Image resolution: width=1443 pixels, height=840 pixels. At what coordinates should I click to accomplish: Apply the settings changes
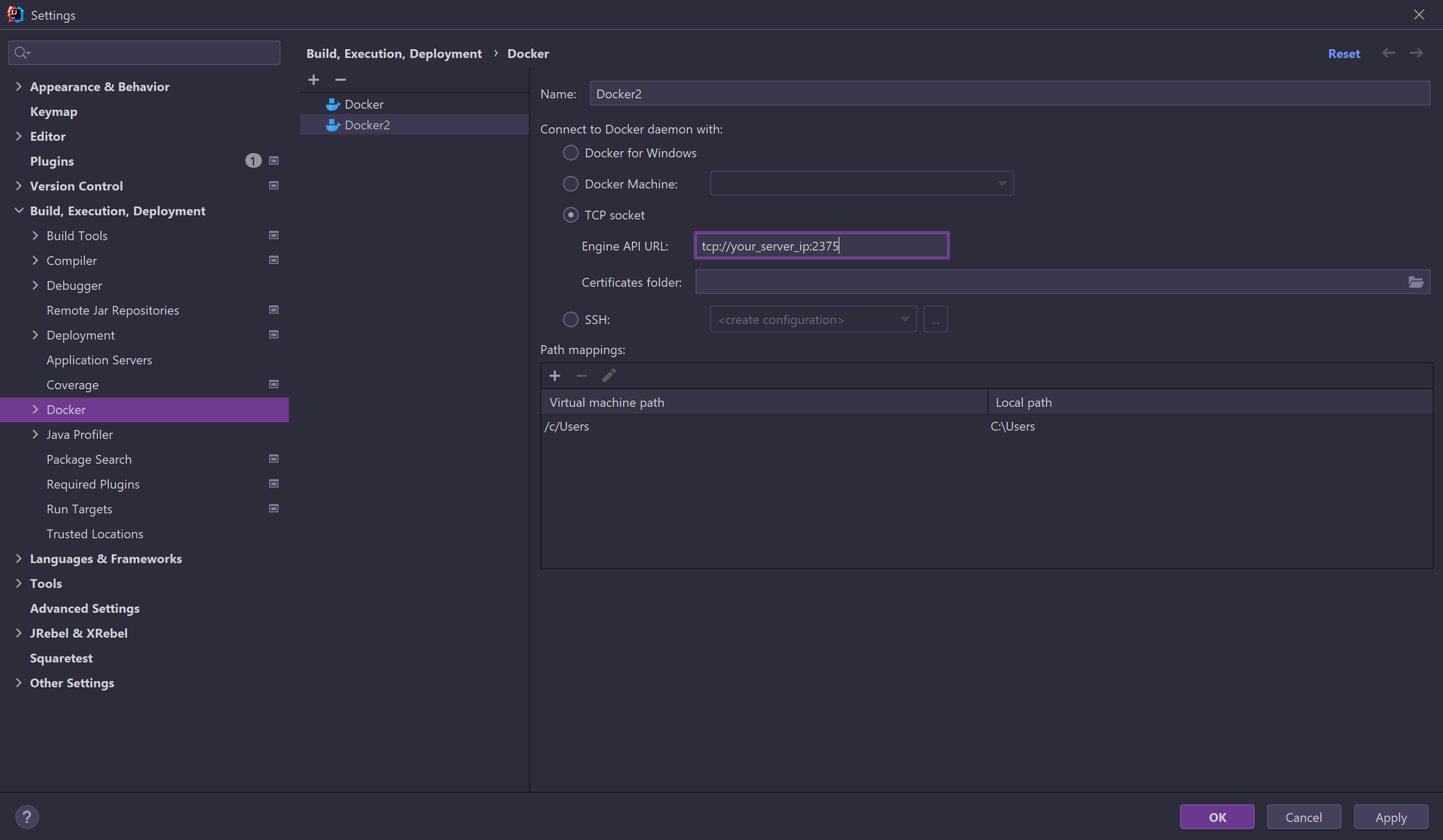(1391, 817)
